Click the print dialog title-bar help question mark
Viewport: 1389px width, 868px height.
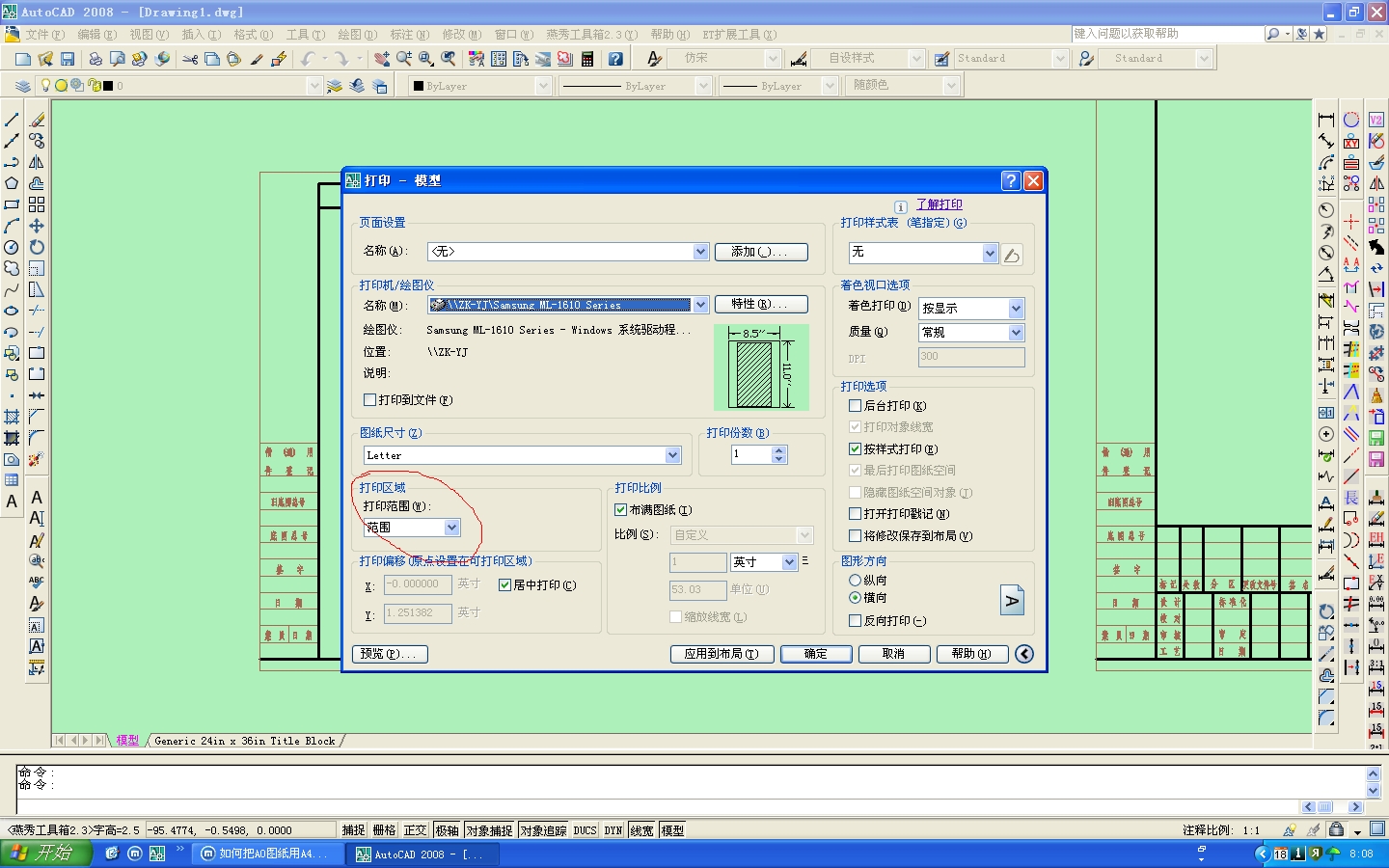(1011, 180)
